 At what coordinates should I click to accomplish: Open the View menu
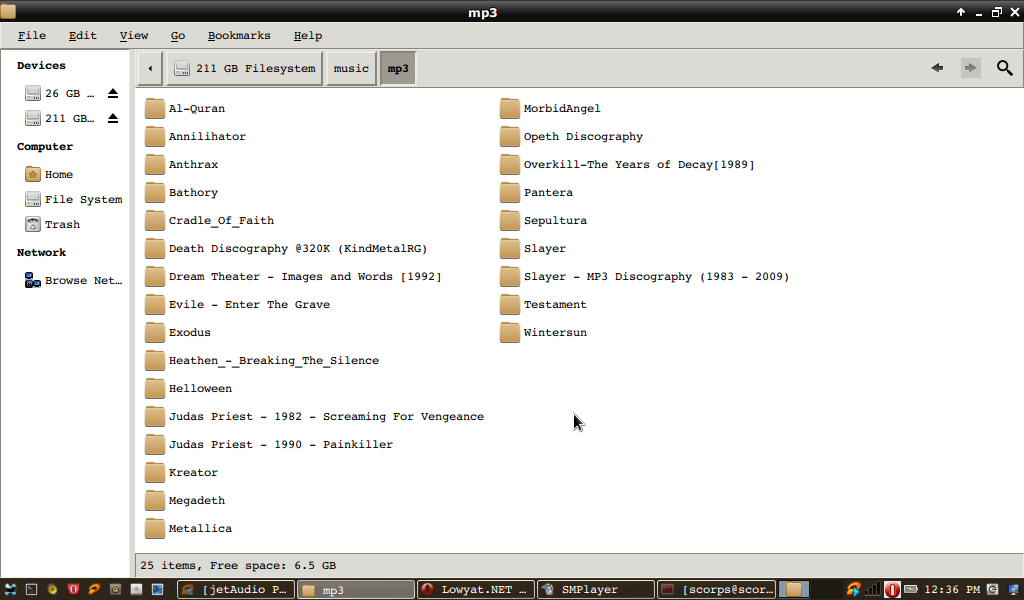pos(134,35)
